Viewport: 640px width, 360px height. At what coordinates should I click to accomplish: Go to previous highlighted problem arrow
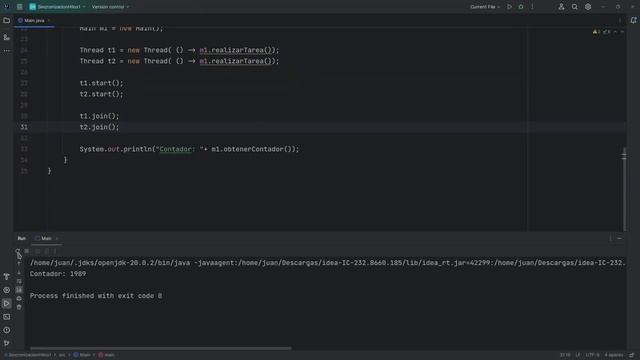pos(615,32)
